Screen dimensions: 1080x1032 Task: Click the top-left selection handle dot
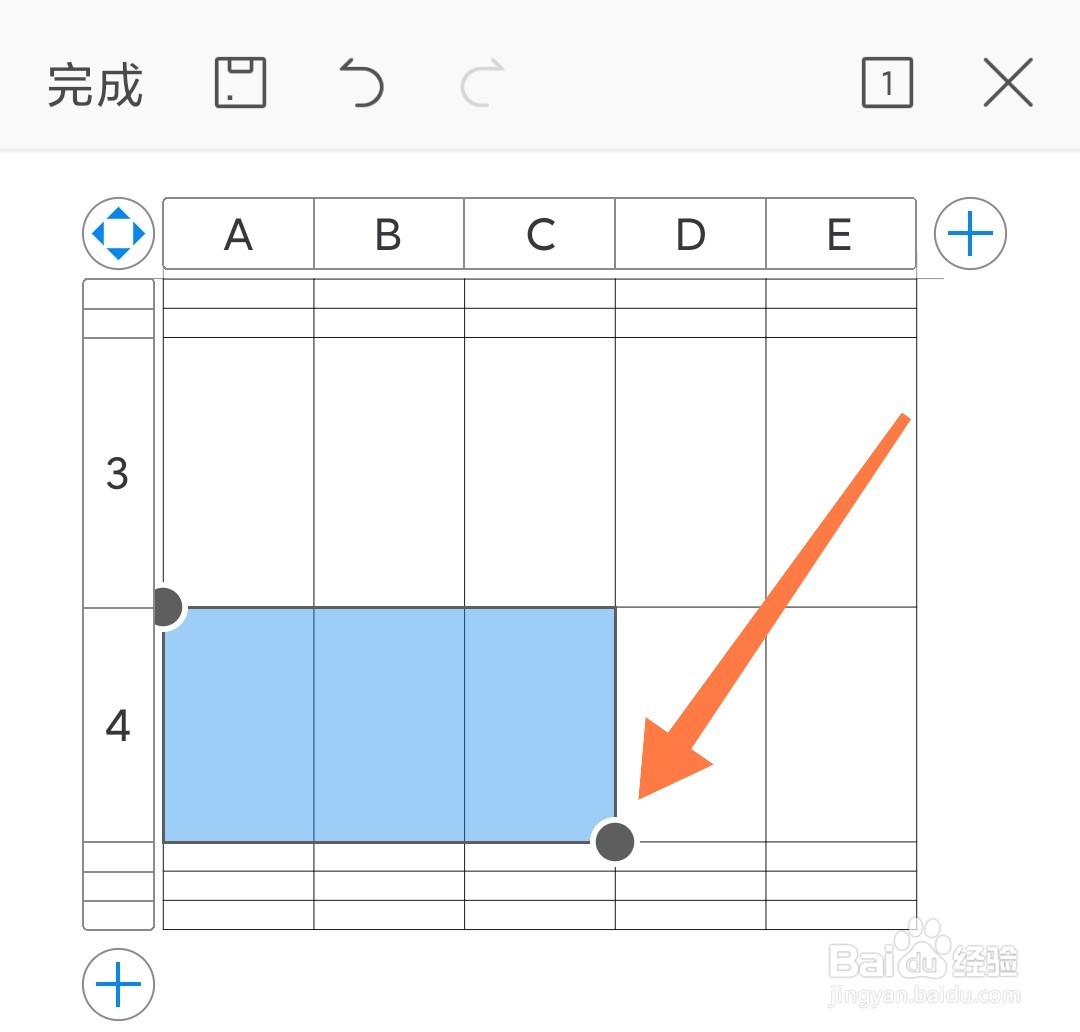pyautogui.click(x=164, y=608)
